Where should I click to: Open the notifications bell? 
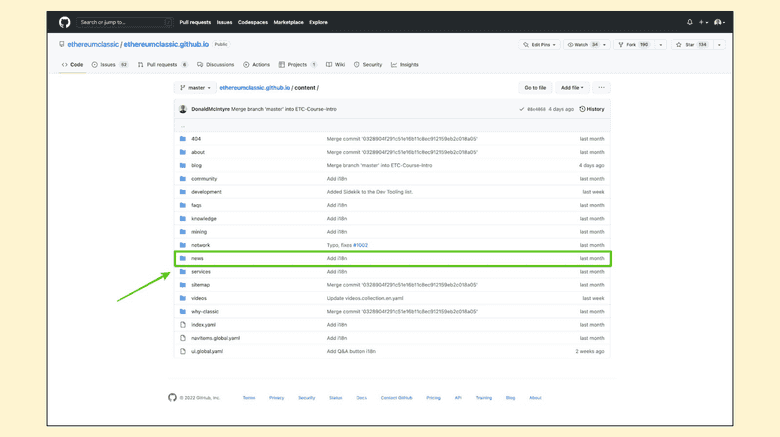point(689,22)
